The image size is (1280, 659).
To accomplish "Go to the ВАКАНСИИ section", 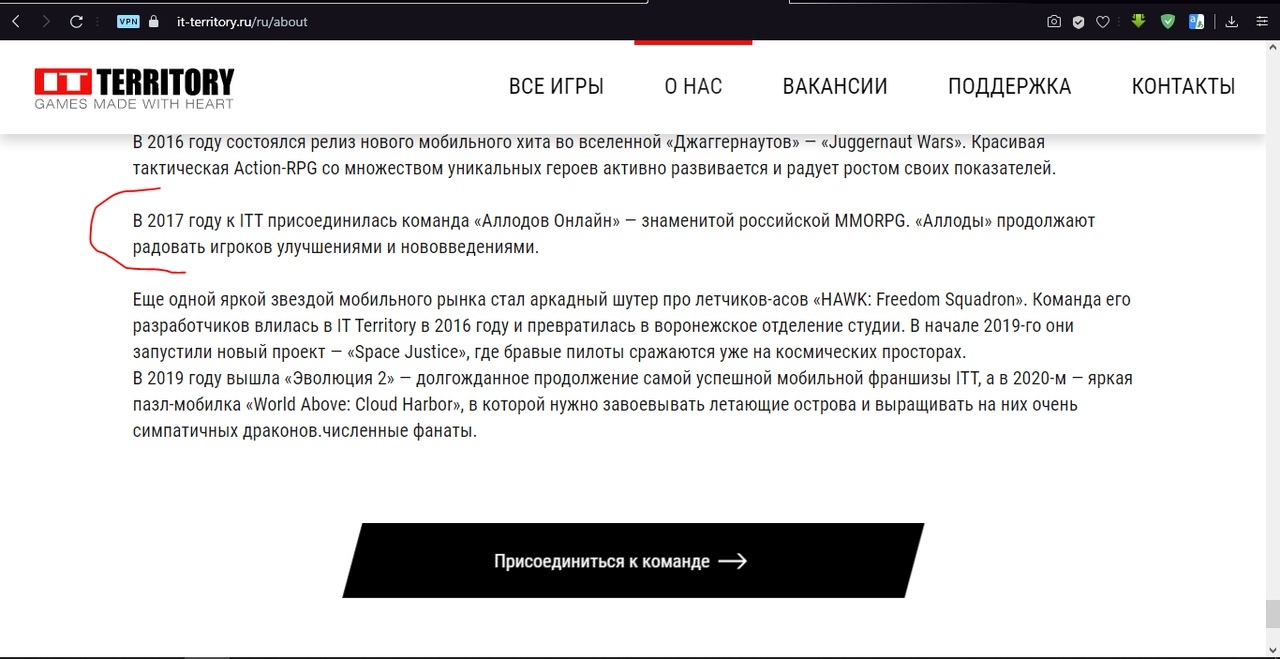I will pyautogui.click(x=835, y=87).
